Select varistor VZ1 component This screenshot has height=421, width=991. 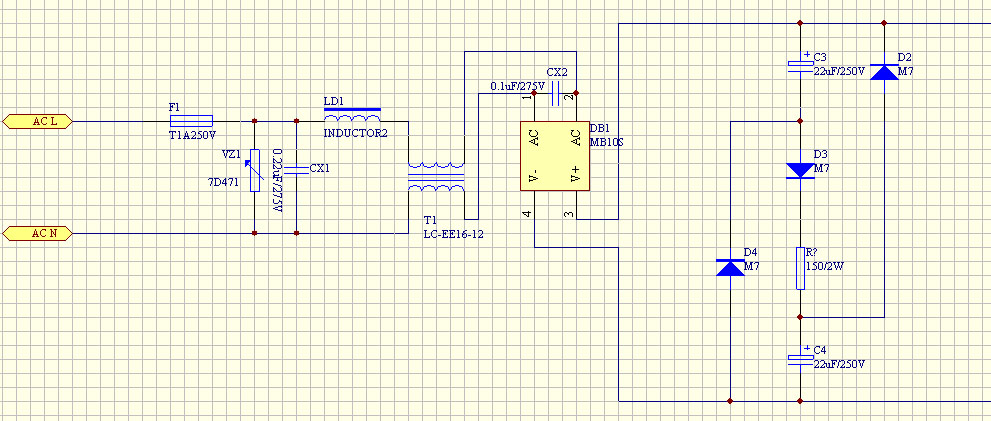(255, 170)
